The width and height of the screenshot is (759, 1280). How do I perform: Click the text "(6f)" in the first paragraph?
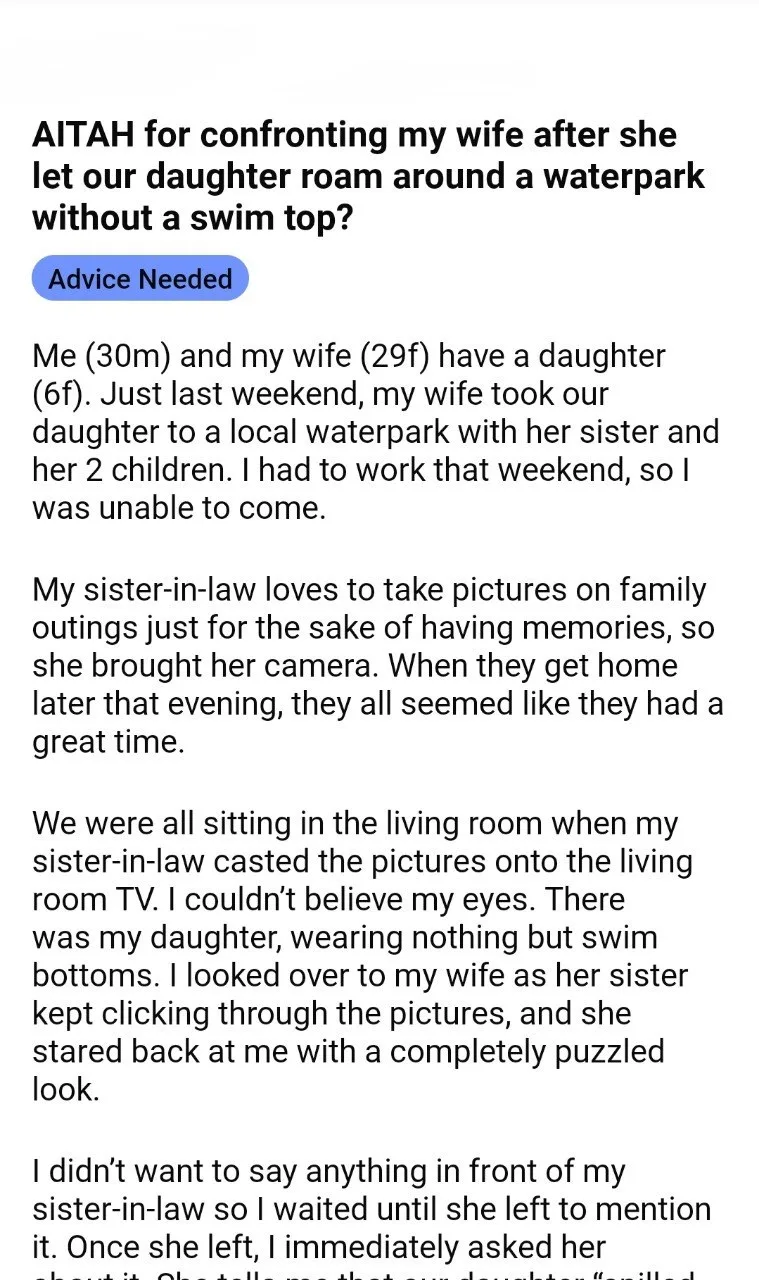click(60, 394)
